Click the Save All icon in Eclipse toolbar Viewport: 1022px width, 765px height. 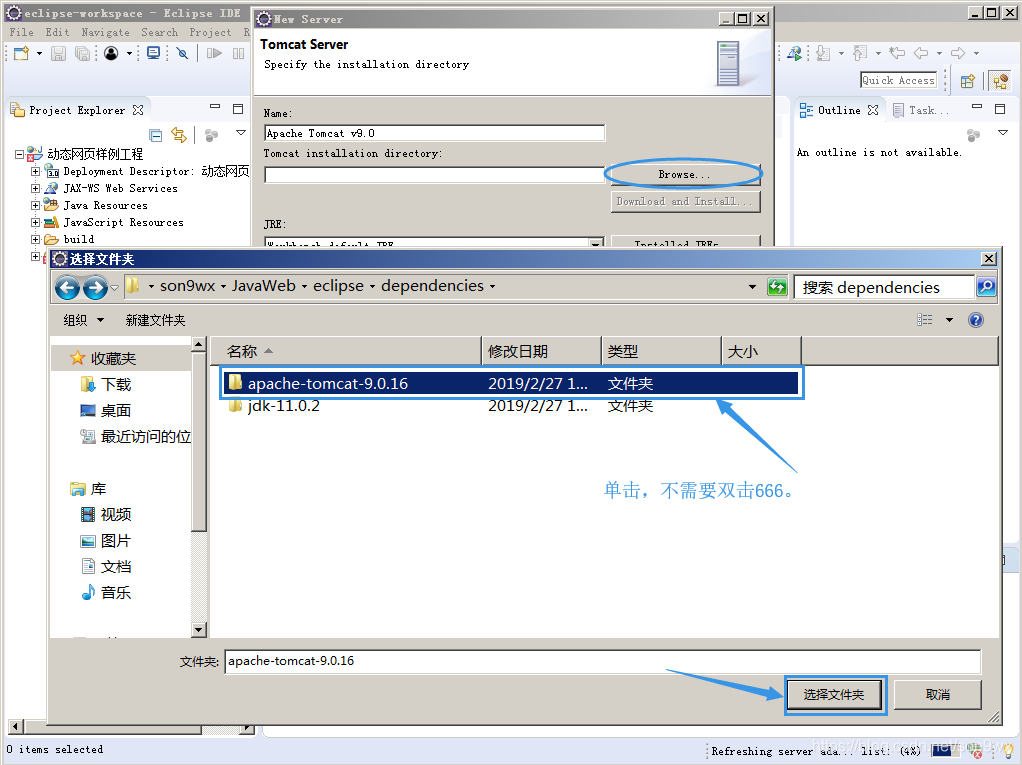tap(82, 53)
